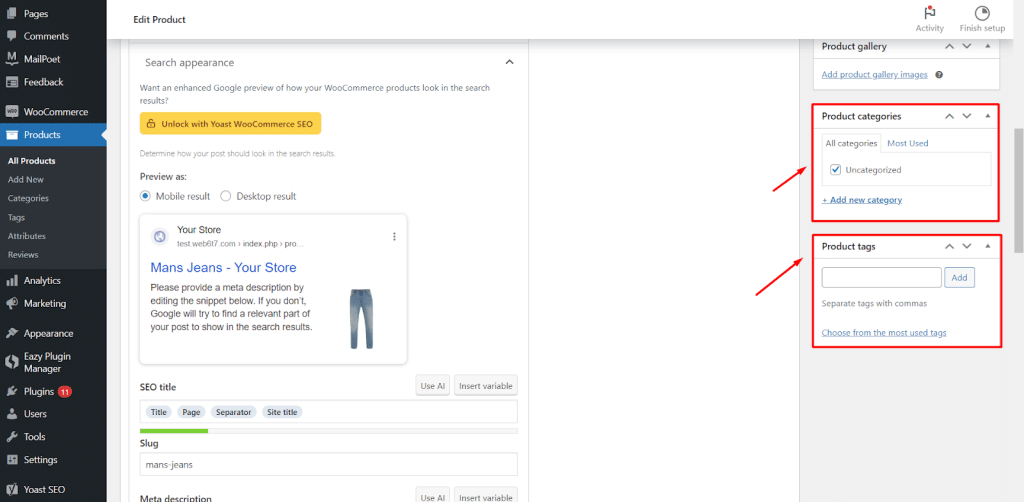Image resolution: width=1024 pixels, height=502 pixels.
Task: Click Choose from the most used tags
Action: click(884, 332)
